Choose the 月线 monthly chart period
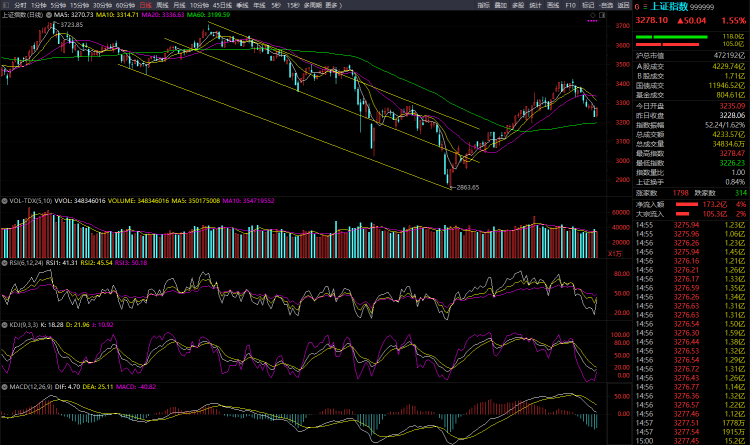This screenshot has height=445, width=750. [179, 5]
